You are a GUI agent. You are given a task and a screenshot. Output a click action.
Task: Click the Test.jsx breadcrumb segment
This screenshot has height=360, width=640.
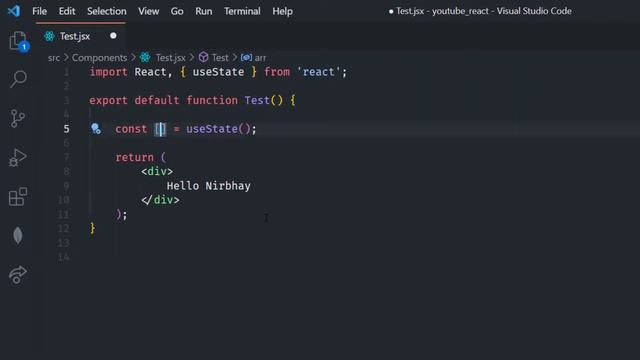coord(171,58)
